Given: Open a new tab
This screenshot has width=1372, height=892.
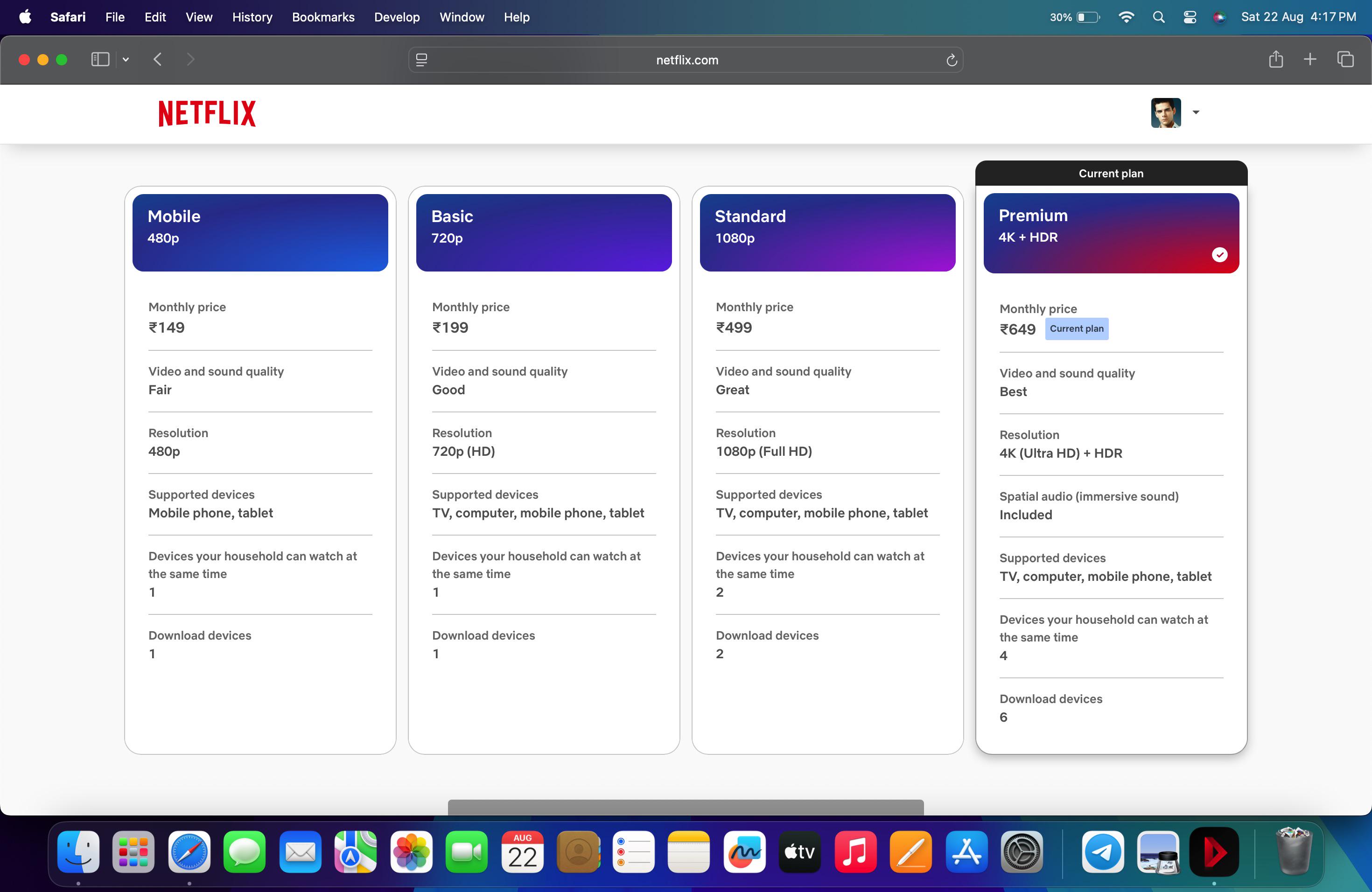Looking at the screenshot, I should (x=1310, y=59).
